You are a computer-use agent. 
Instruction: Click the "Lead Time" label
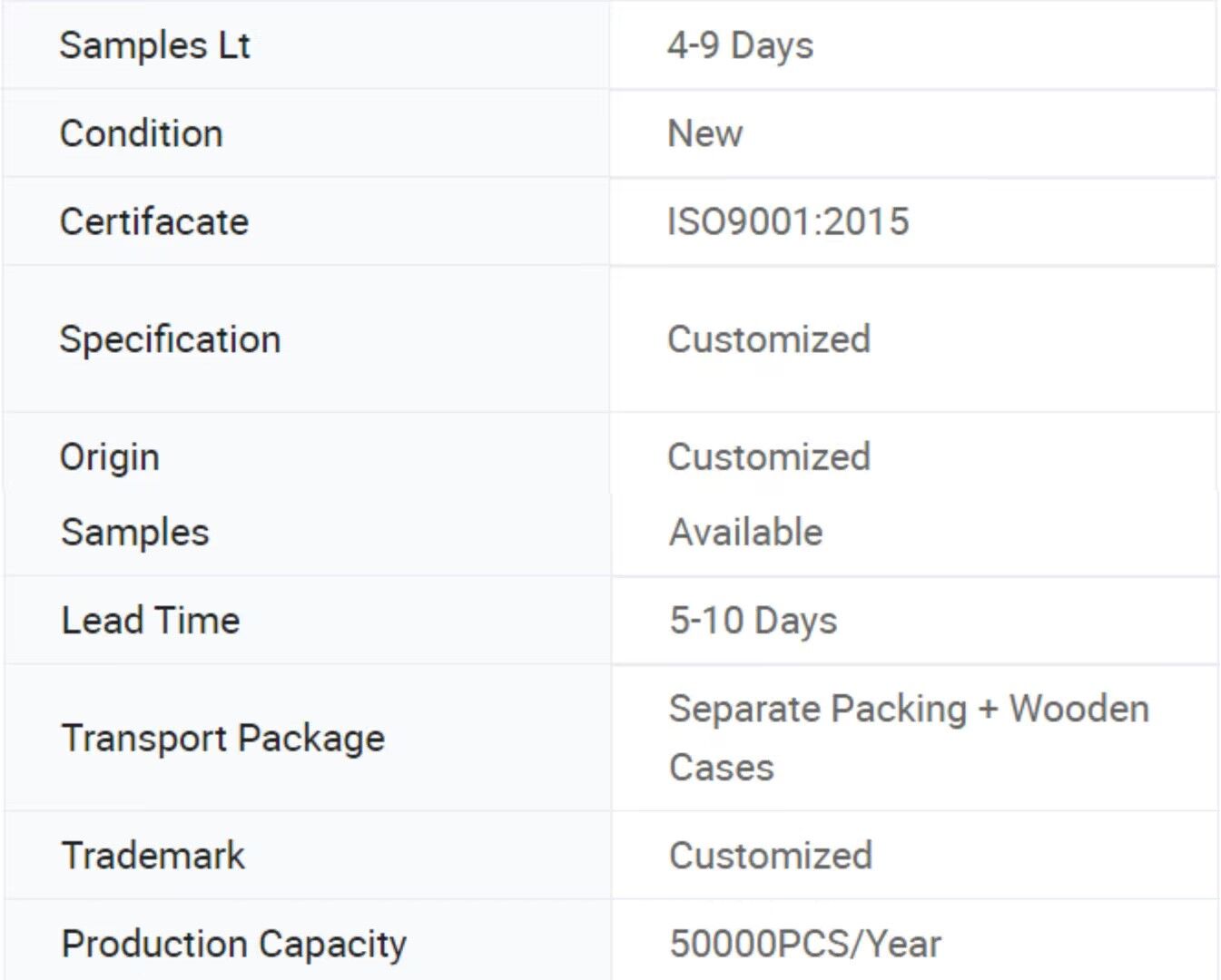(x=150, y=621)
